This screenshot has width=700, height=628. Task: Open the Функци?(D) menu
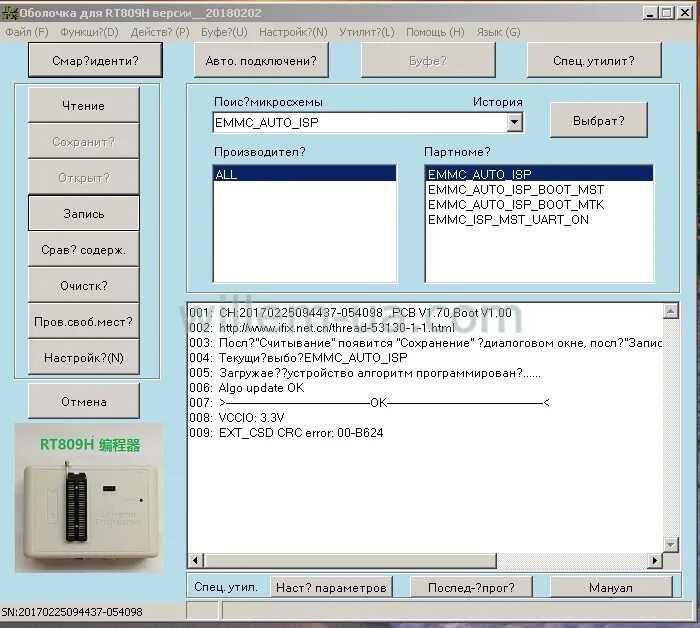(x=89, y=32)
